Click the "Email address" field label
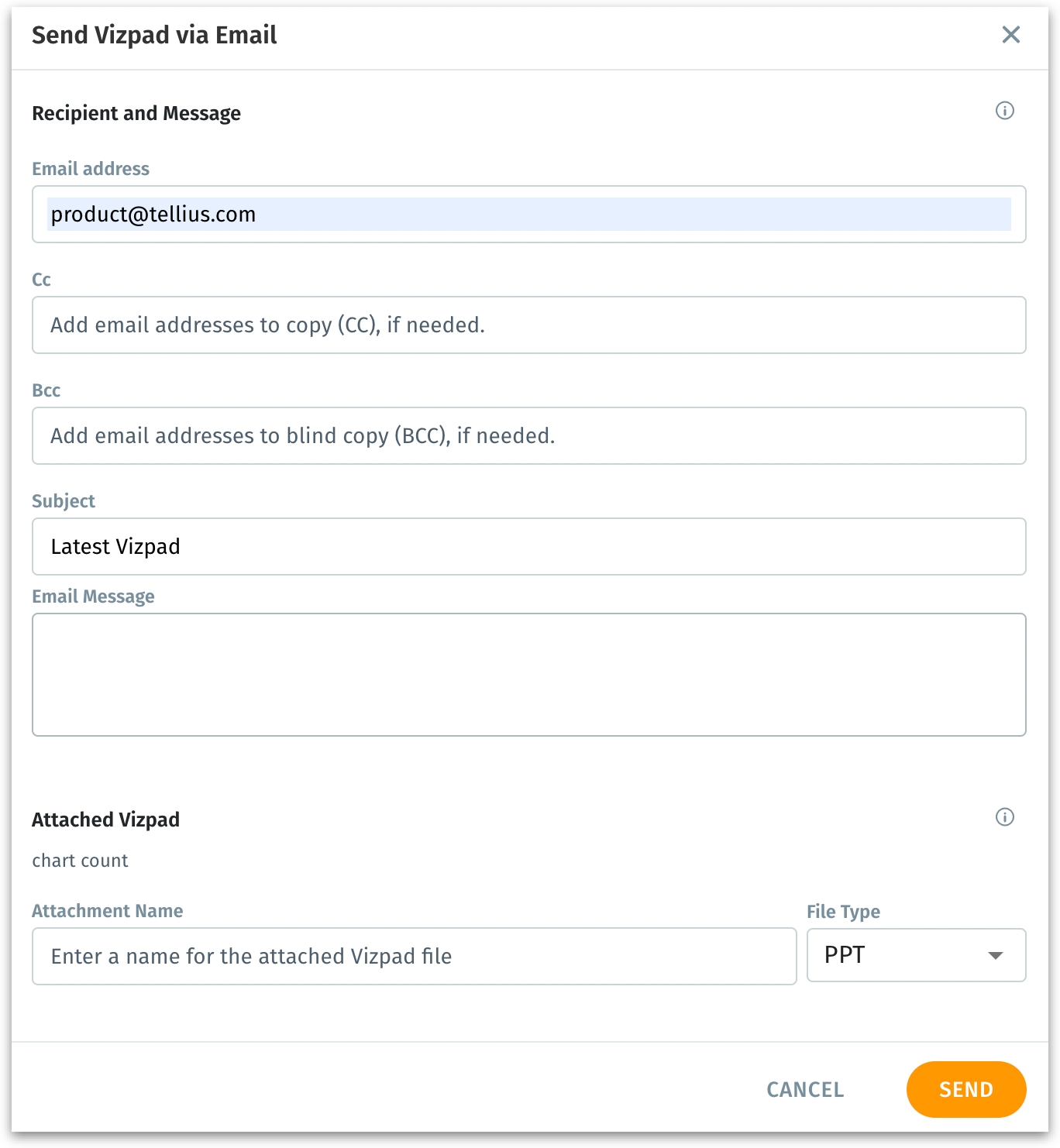The width and height of the screenshot is (1060, 1148). click(91, 169)
